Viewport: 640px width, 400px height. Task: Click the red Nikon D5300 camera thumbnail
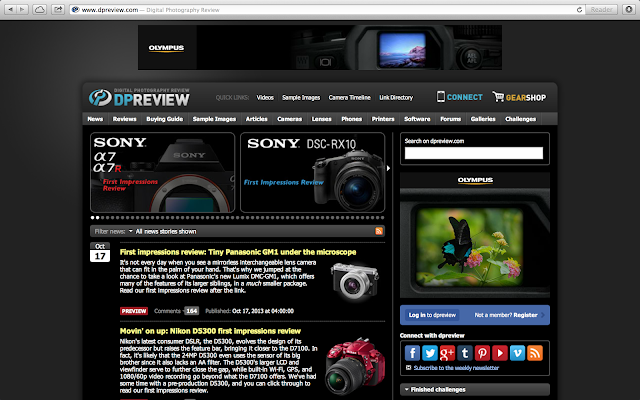coord(355,366)
